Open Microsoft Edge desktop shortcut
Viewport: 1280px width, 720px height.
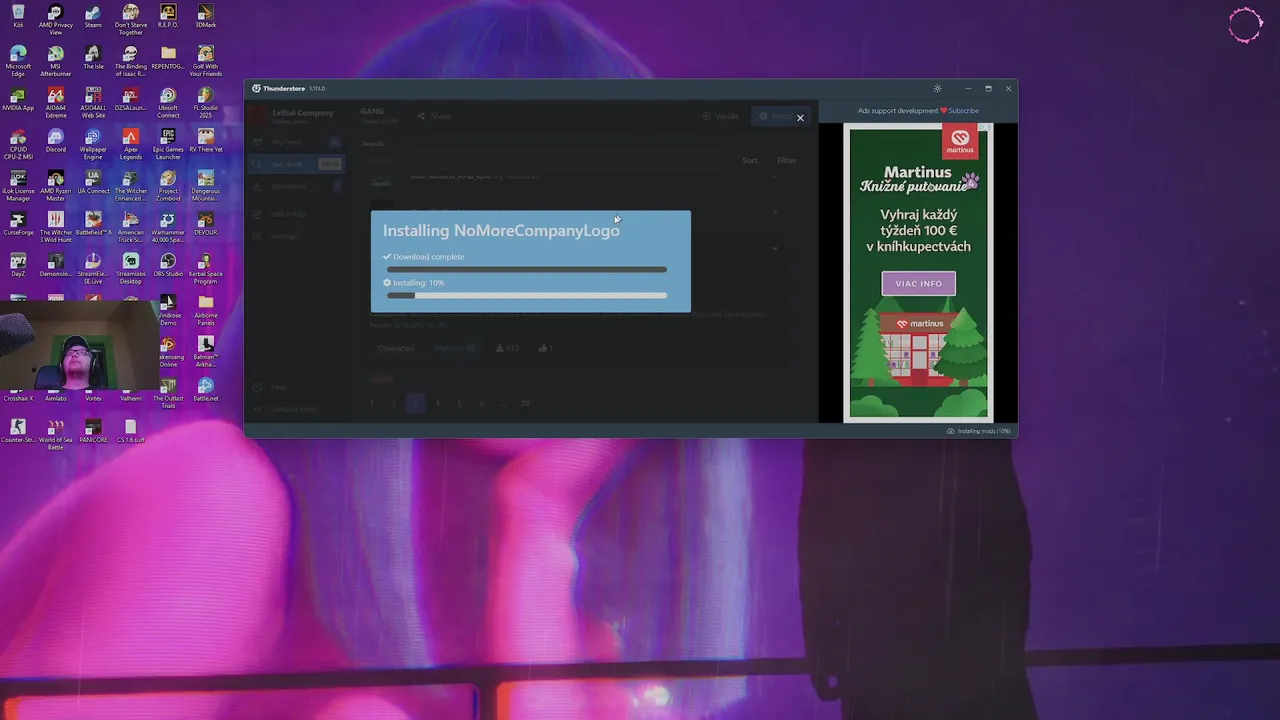18,61
